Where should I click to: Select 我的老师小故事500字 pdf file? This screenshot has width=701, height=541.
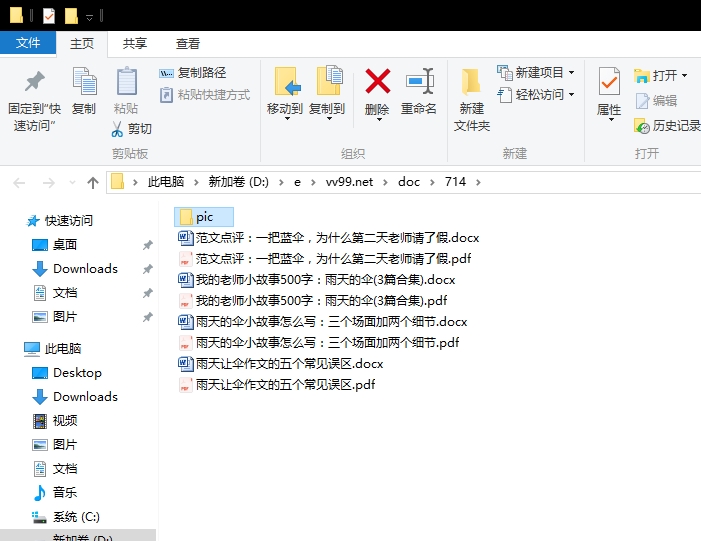pyautogui.click(x=312, y=300)
